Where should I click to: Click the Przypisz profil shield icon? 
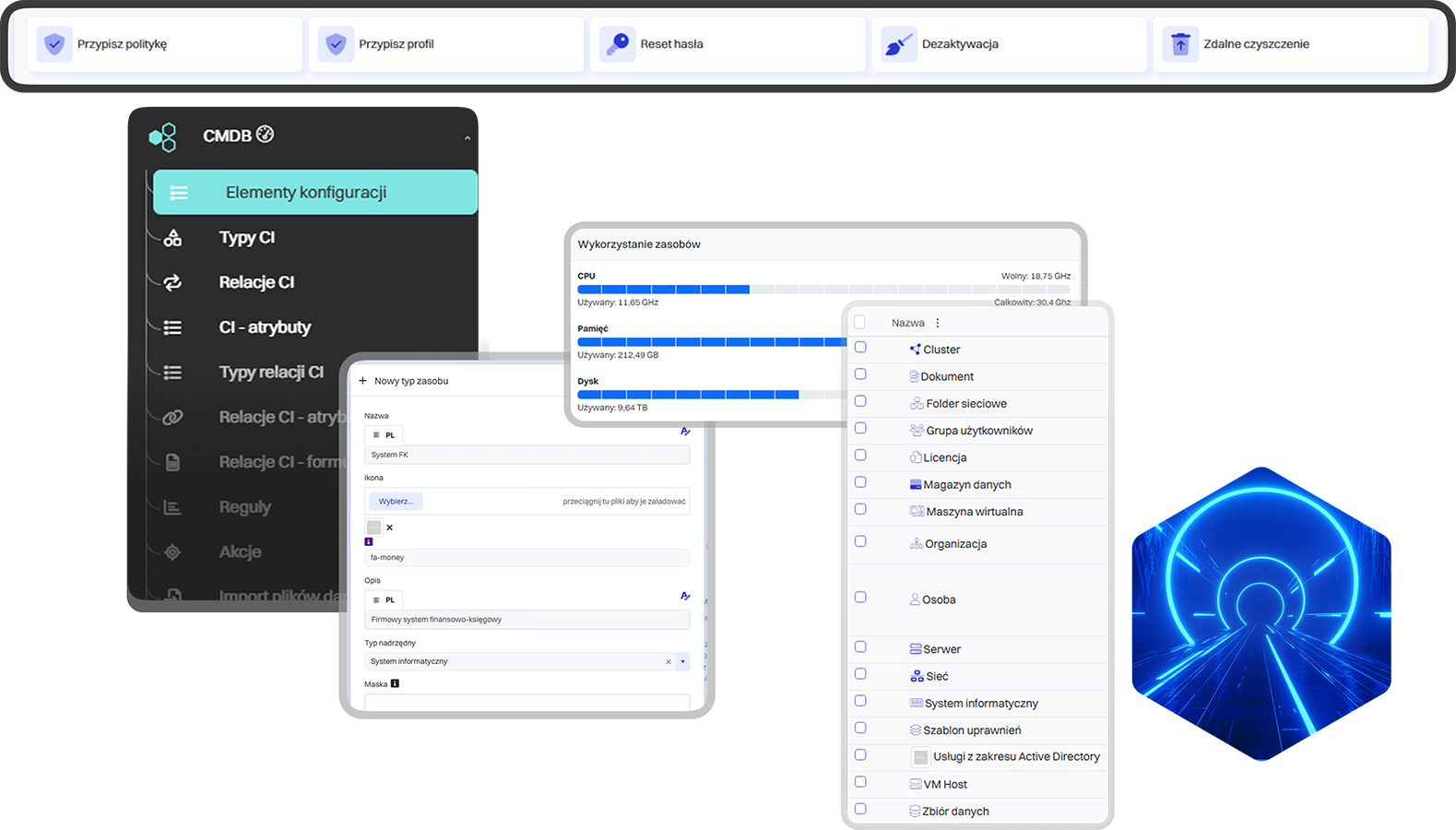336,43
